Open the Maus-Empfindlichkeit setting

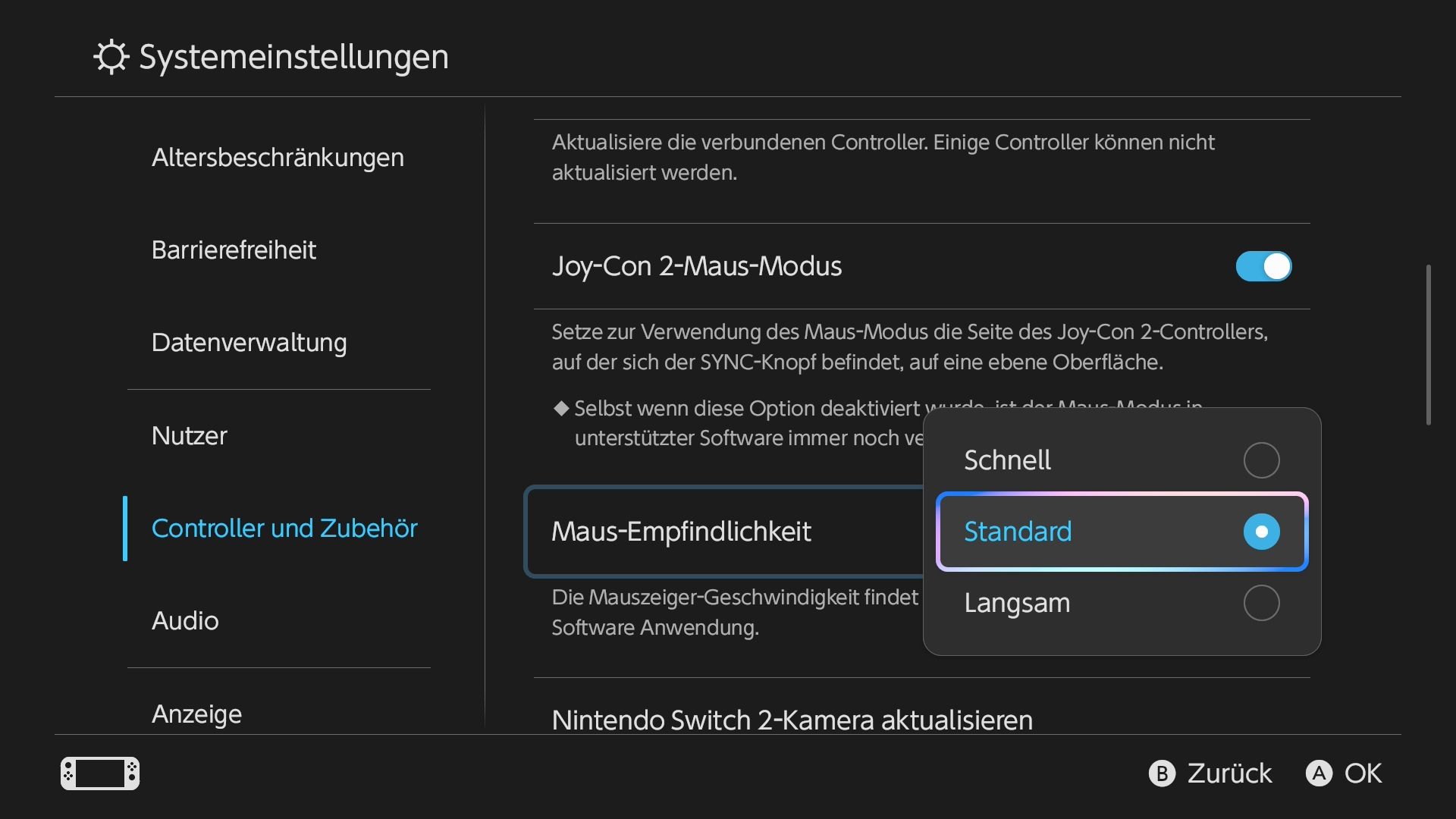724,532
